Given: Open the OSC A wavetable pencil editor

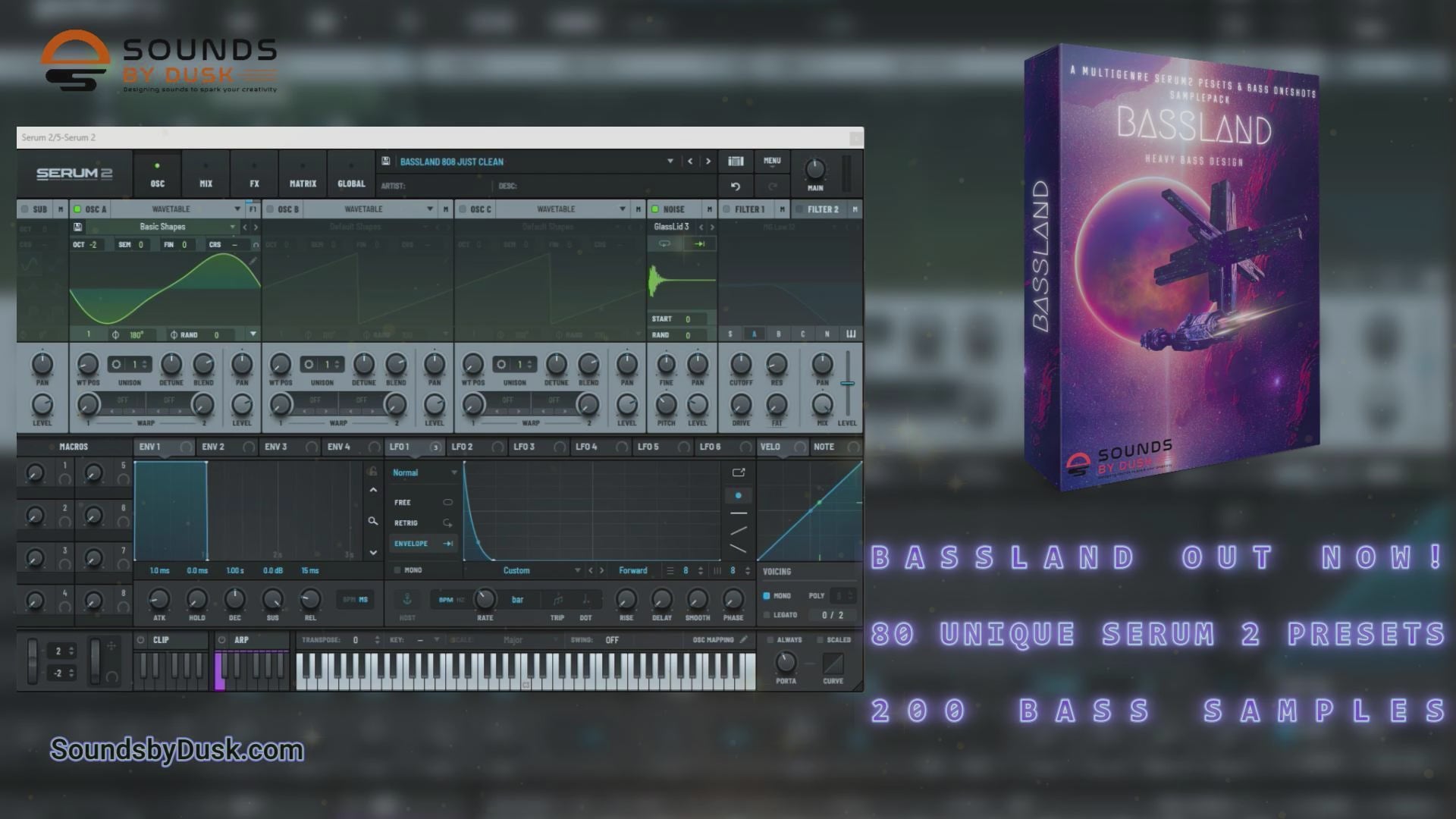Looking at the screenshot, I should pos(253,262).
